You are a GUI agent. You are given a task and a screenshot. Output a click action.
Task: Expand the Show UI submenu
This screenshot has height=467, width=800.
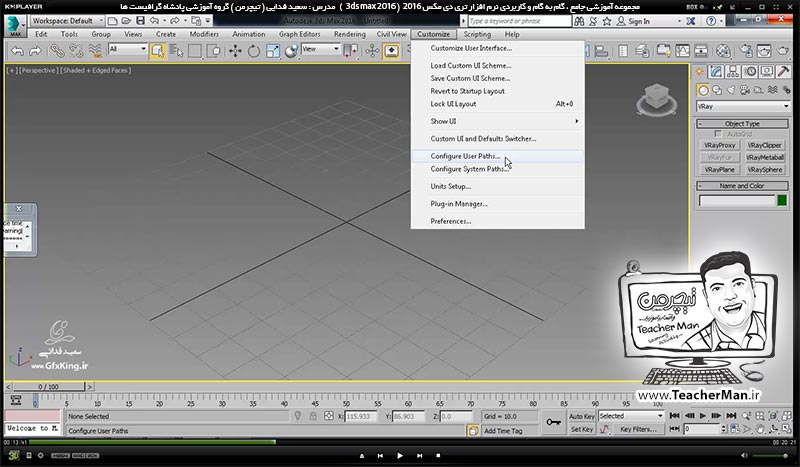coord(497,121)
